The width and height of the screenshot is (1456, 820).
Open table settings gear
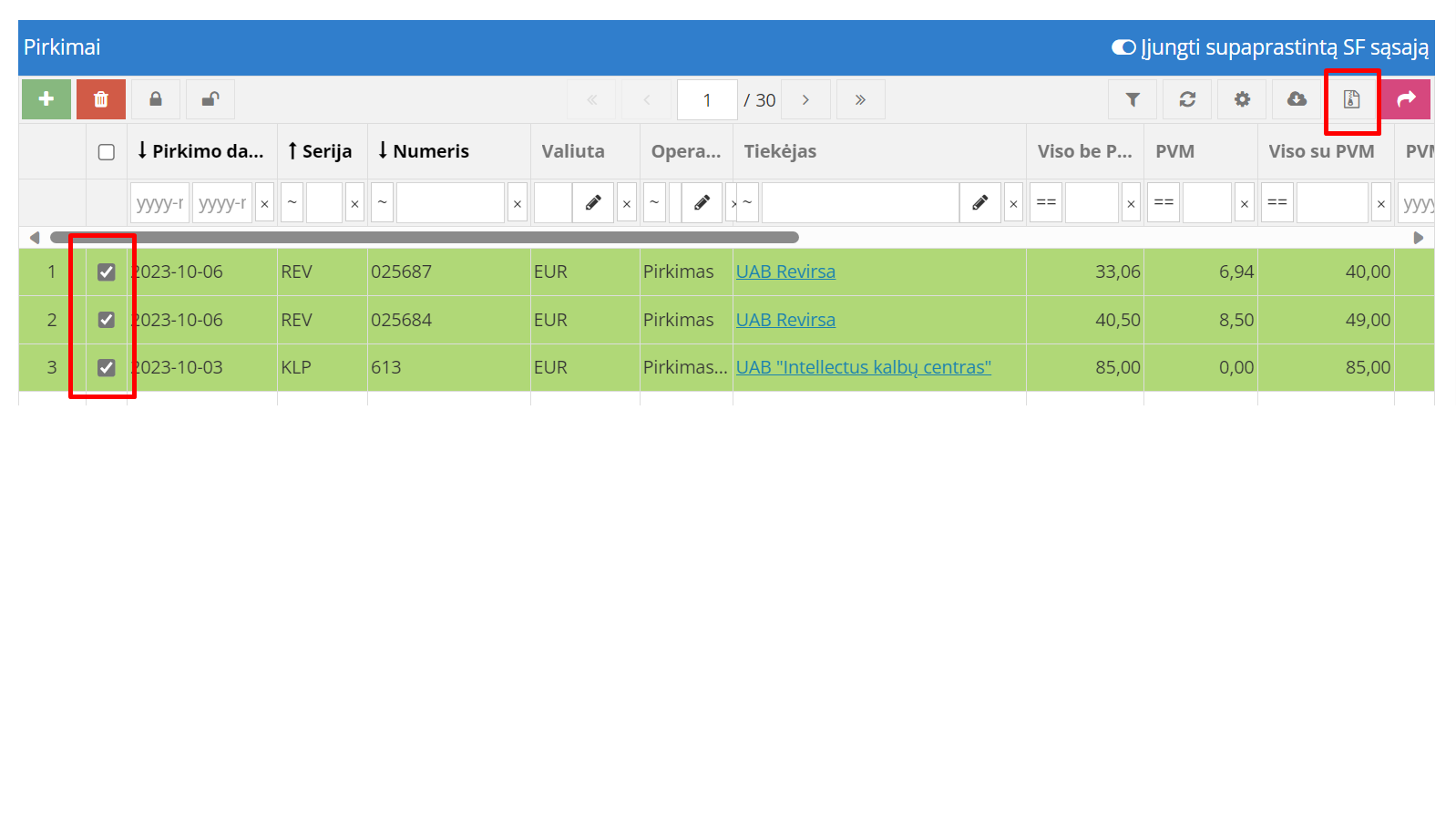tap(1242, 99)
